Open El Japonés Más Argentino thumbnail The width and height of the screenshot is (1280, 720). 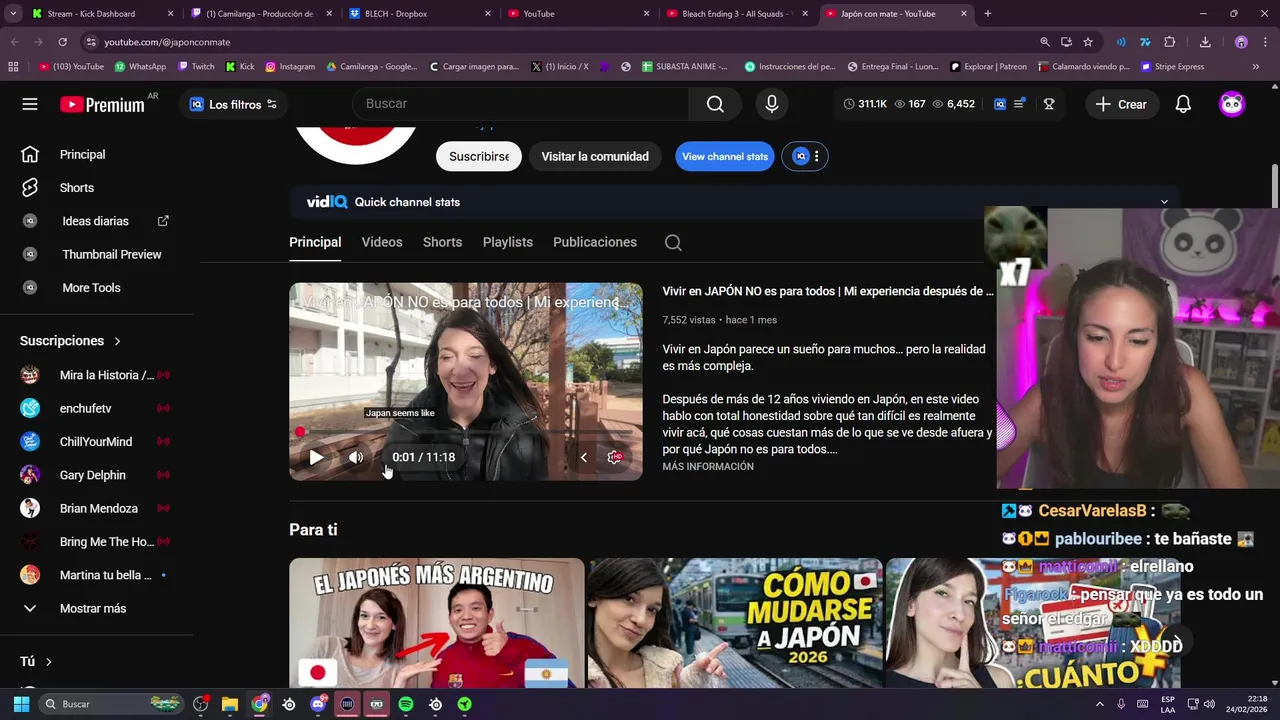[437, 623]
